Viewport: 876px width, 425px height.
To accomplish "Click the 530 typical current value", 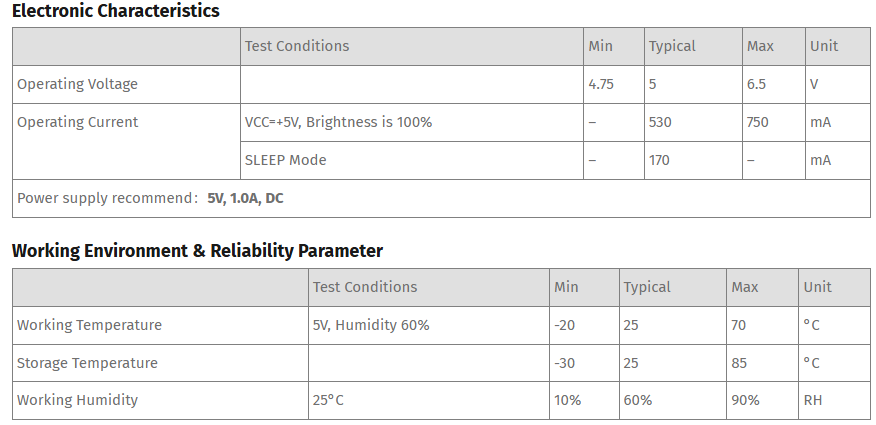I will pos(660,122).
